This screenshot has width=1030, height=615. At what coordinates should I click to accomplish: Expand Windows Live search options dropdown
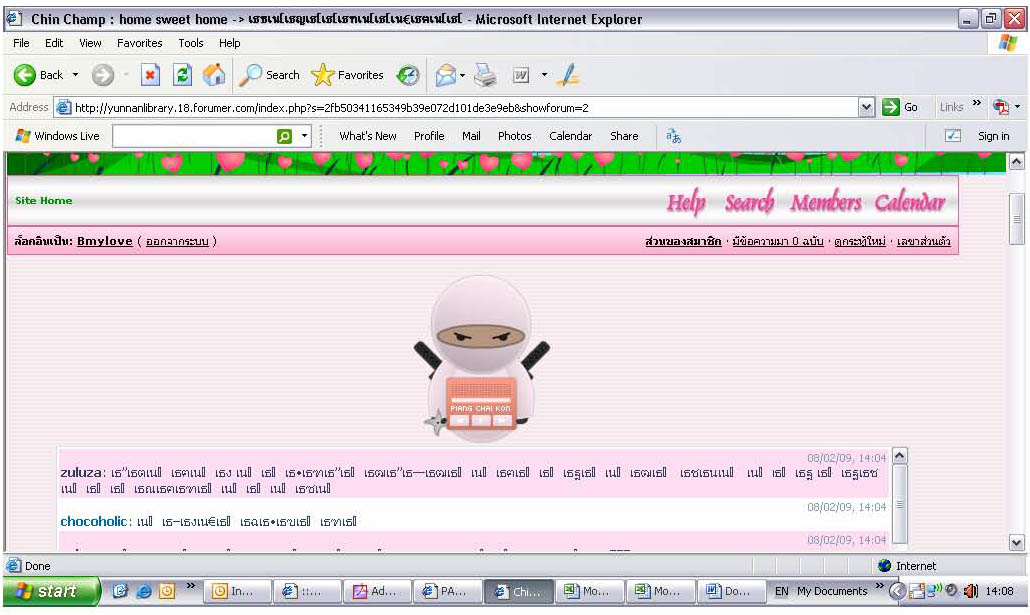pyautogui.click(x=304, y=136)
